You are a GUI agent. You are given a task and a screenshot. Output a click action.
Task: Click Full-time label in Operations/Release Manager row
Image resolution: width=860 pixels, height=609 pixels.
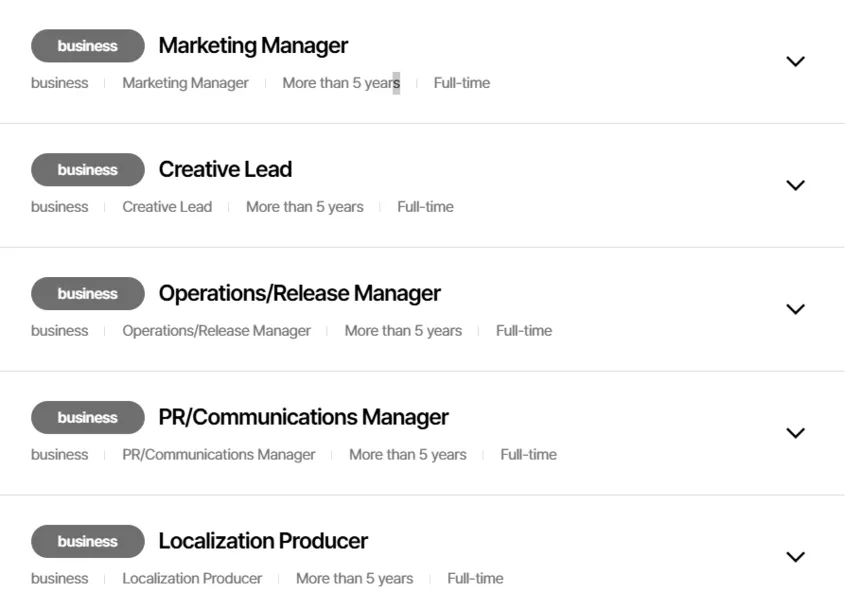[x=523, y=331]
